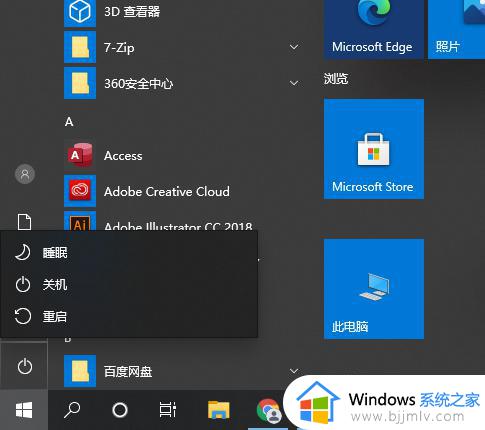Open the 照片 photos tile

coord(457,29)
